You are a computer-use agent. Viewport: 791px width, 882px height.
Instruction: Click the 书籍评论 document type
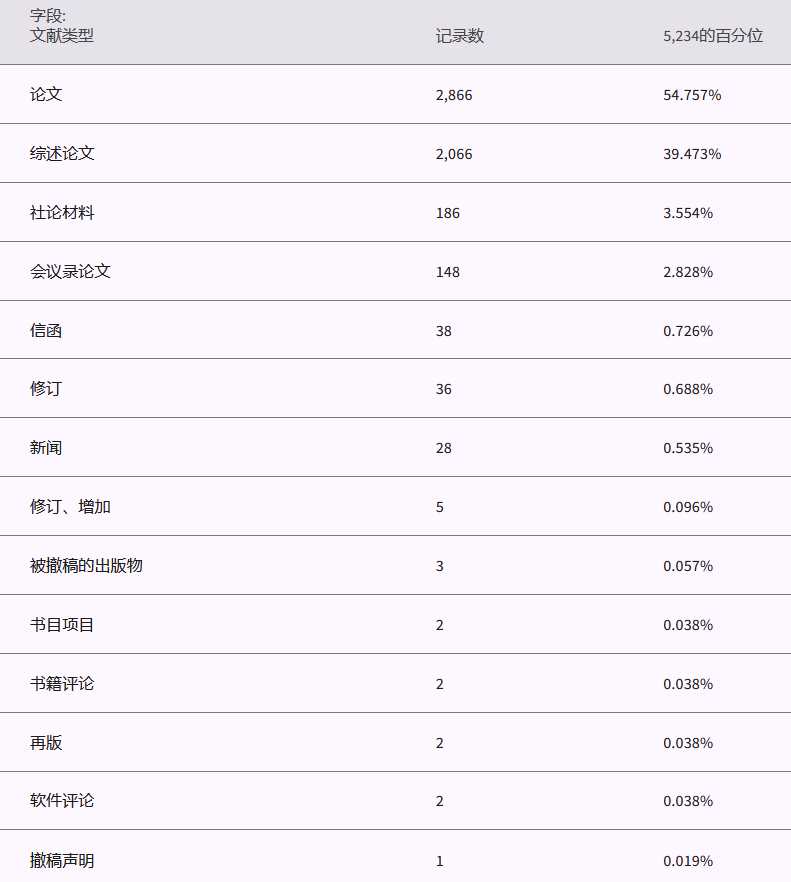coord(62,684)
